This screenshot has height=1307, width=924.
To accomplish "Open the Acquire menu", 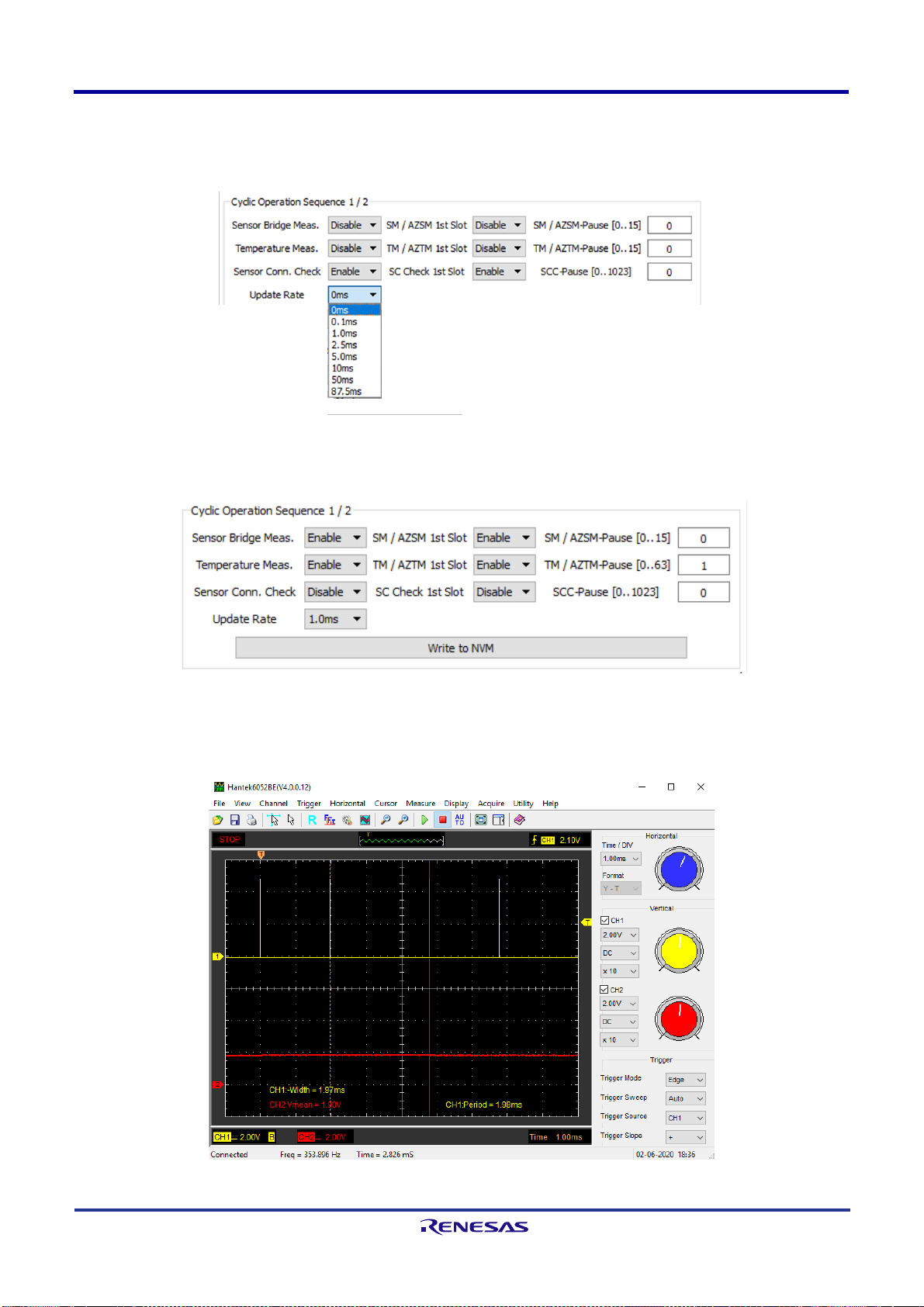I will pos(491,804).
